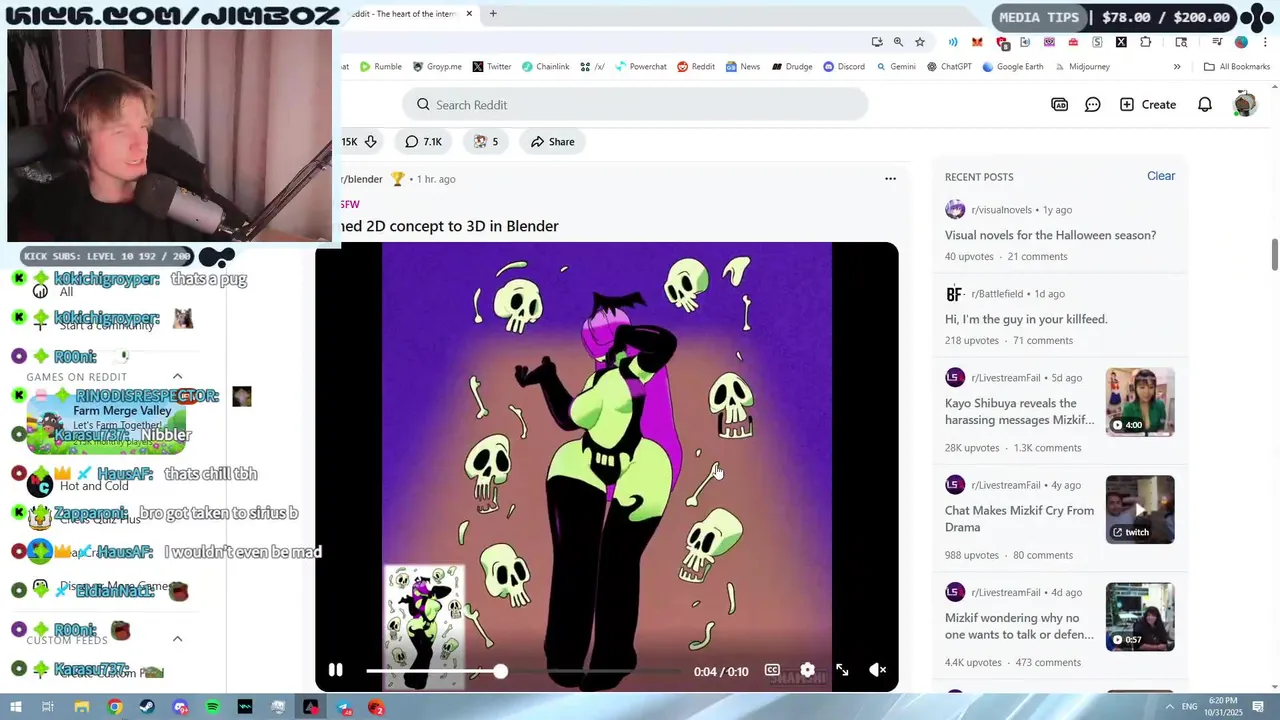Open Spotify from the taskbar
Viewport: 1280px width, 720px height.
[x=213, y=707]
